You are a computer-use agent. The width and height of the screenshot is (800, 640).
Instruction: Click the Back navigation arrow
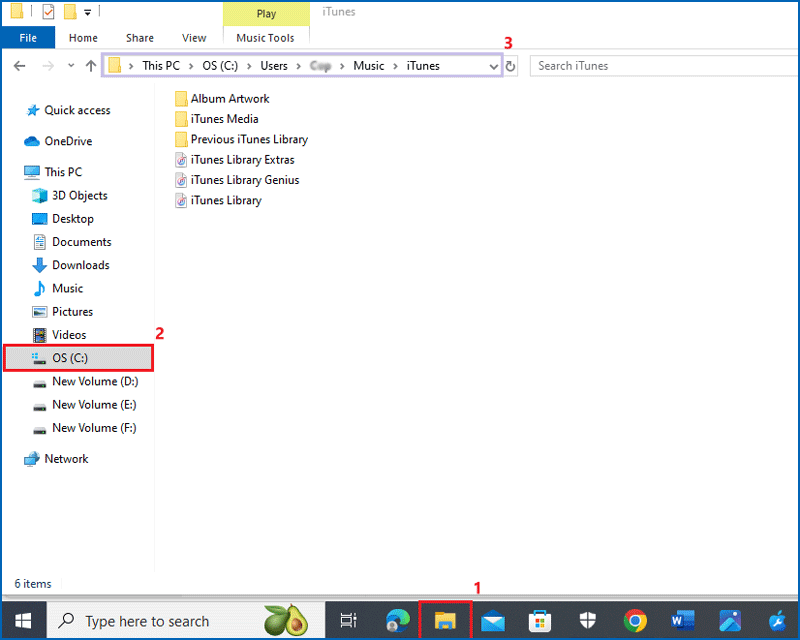click(19, 66)
